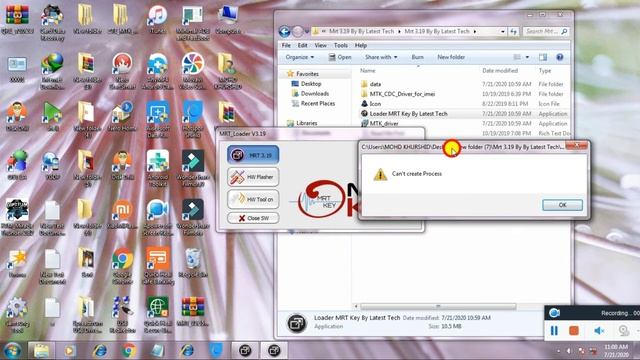This screenshot has width=640, height=360.
Task: Select the blue camera screen recorder shortcut
Action: click(x=158, y=218)
